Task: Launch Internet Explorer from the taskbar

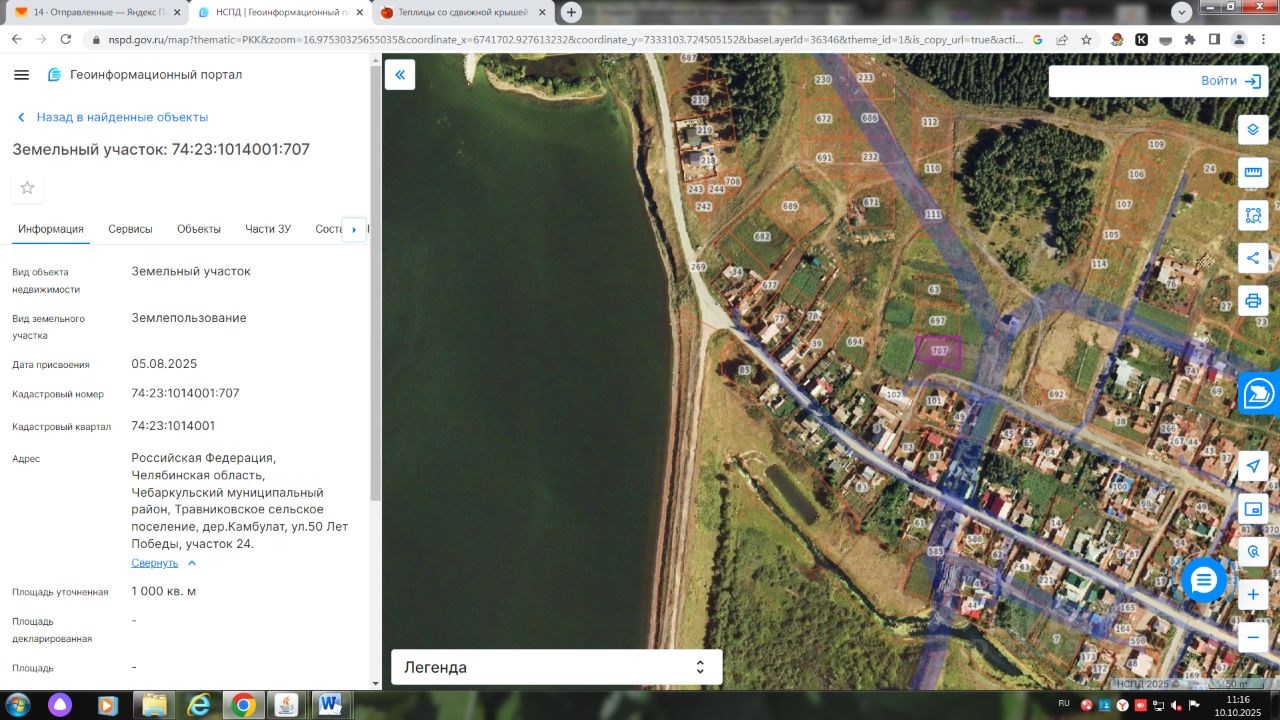Action: (199, 705)
